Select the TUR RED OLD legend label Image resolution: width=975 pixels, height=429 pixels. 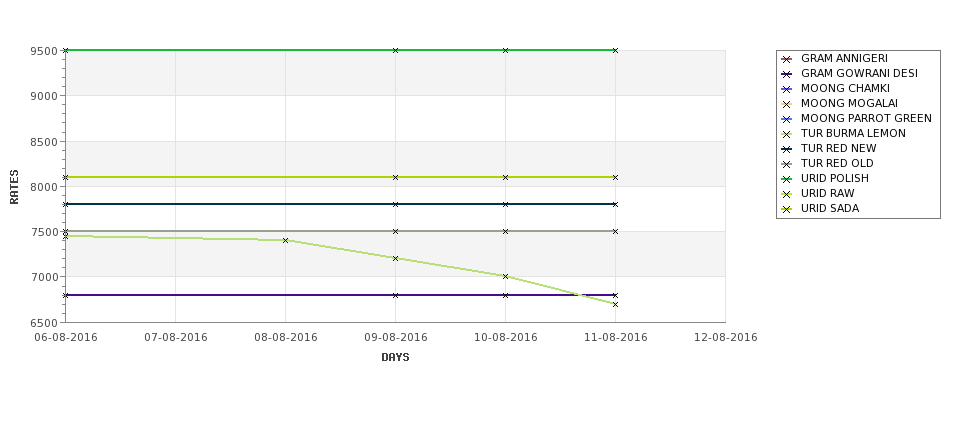click(837, 164)
